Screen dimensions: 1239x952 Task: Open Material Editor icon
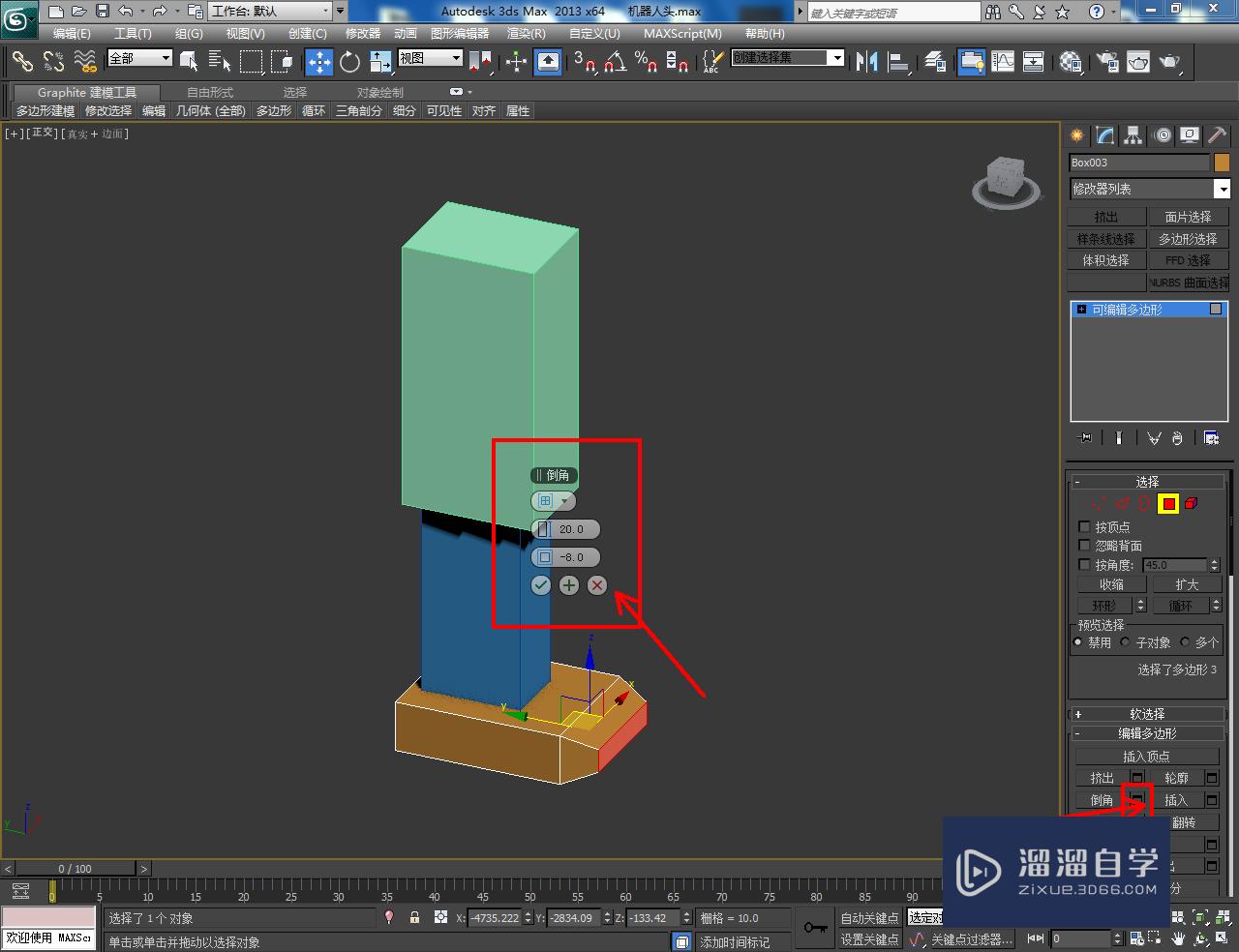[x=1071, y=62]
